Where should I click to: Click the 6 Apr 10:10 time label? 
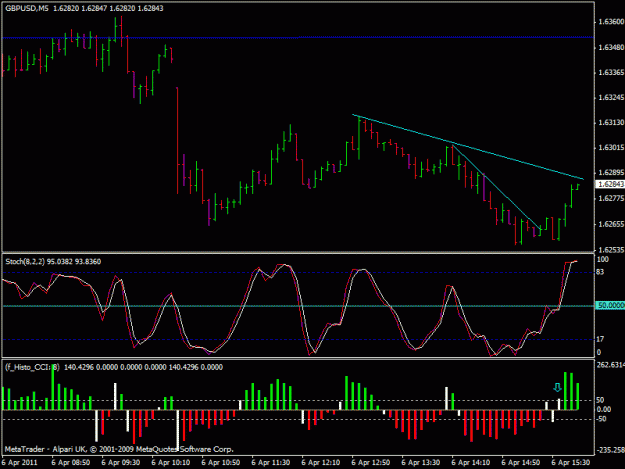[171, 463]
